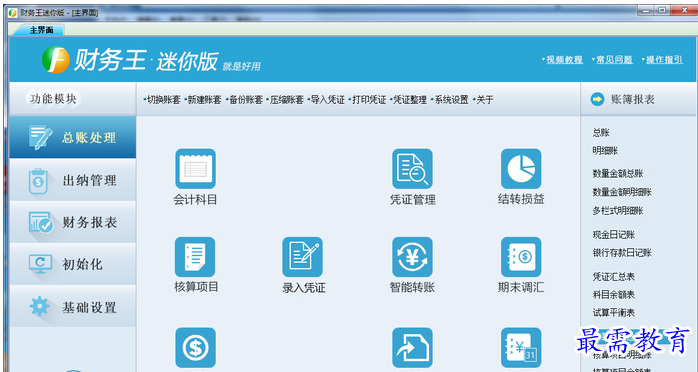
Task: Open the 会计科目 module icon
Action: [195, 169]
